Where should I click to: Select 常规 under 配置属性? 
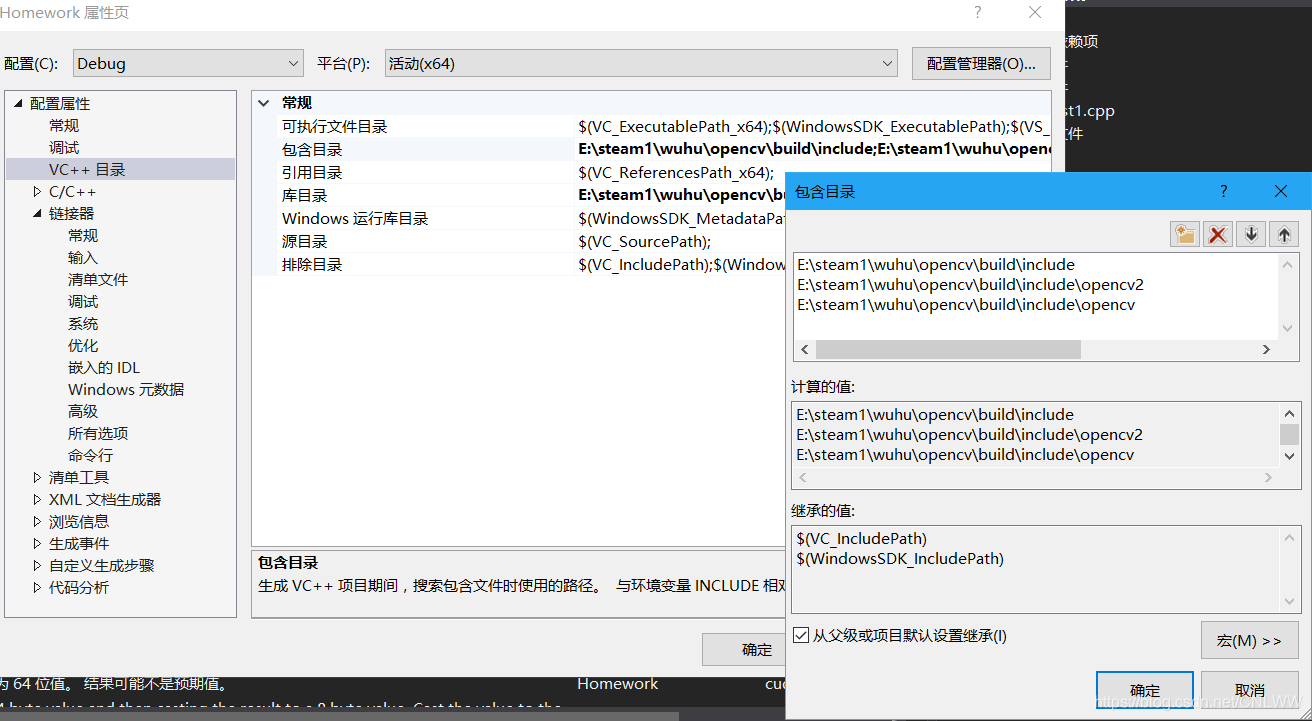(x=64, y=126)
